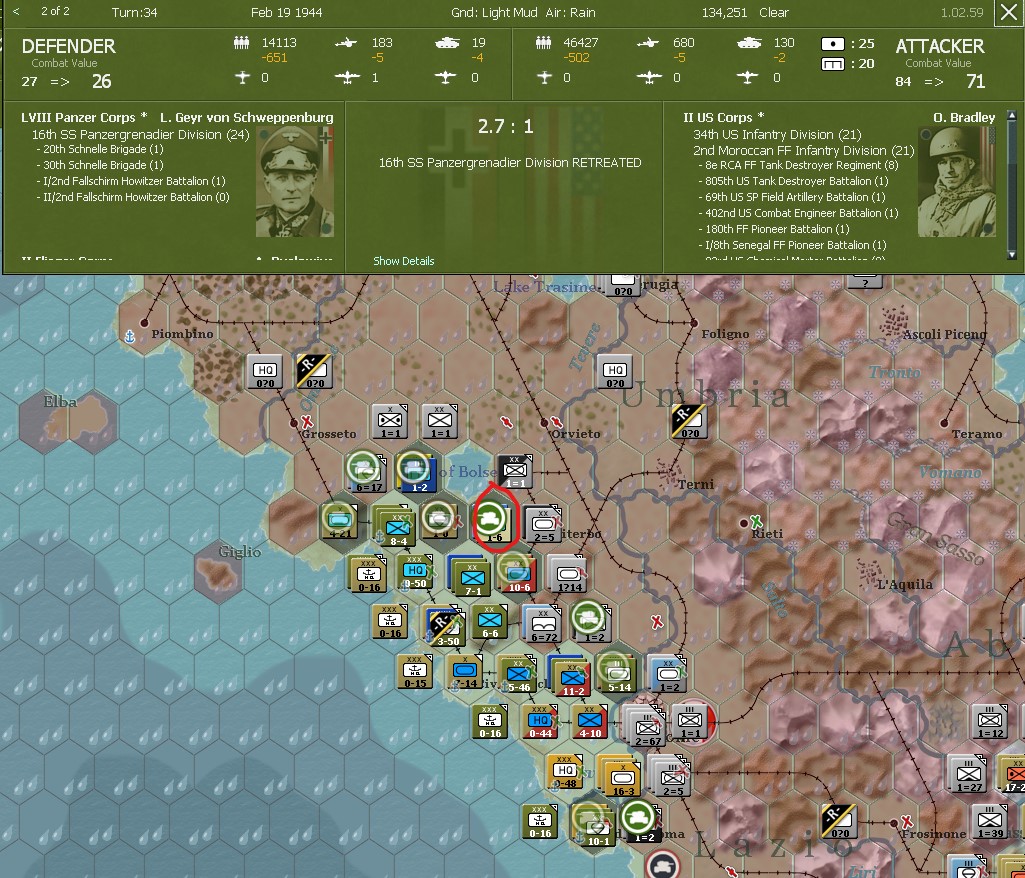Screen dimensions: 1025x878
Task: Select the 7-14 armored brigade counter
Action: tap(466, 672)
